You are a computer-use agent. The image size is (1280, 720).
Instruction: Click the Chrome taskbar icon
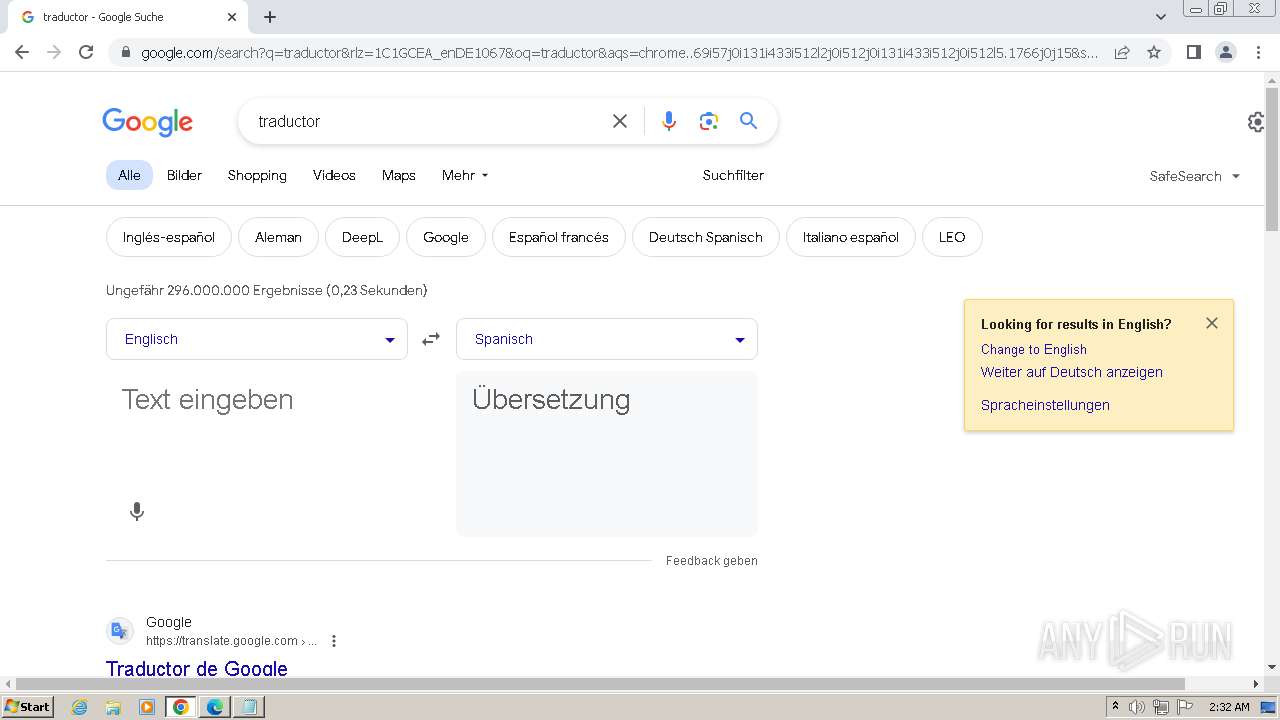click(181, 707)
